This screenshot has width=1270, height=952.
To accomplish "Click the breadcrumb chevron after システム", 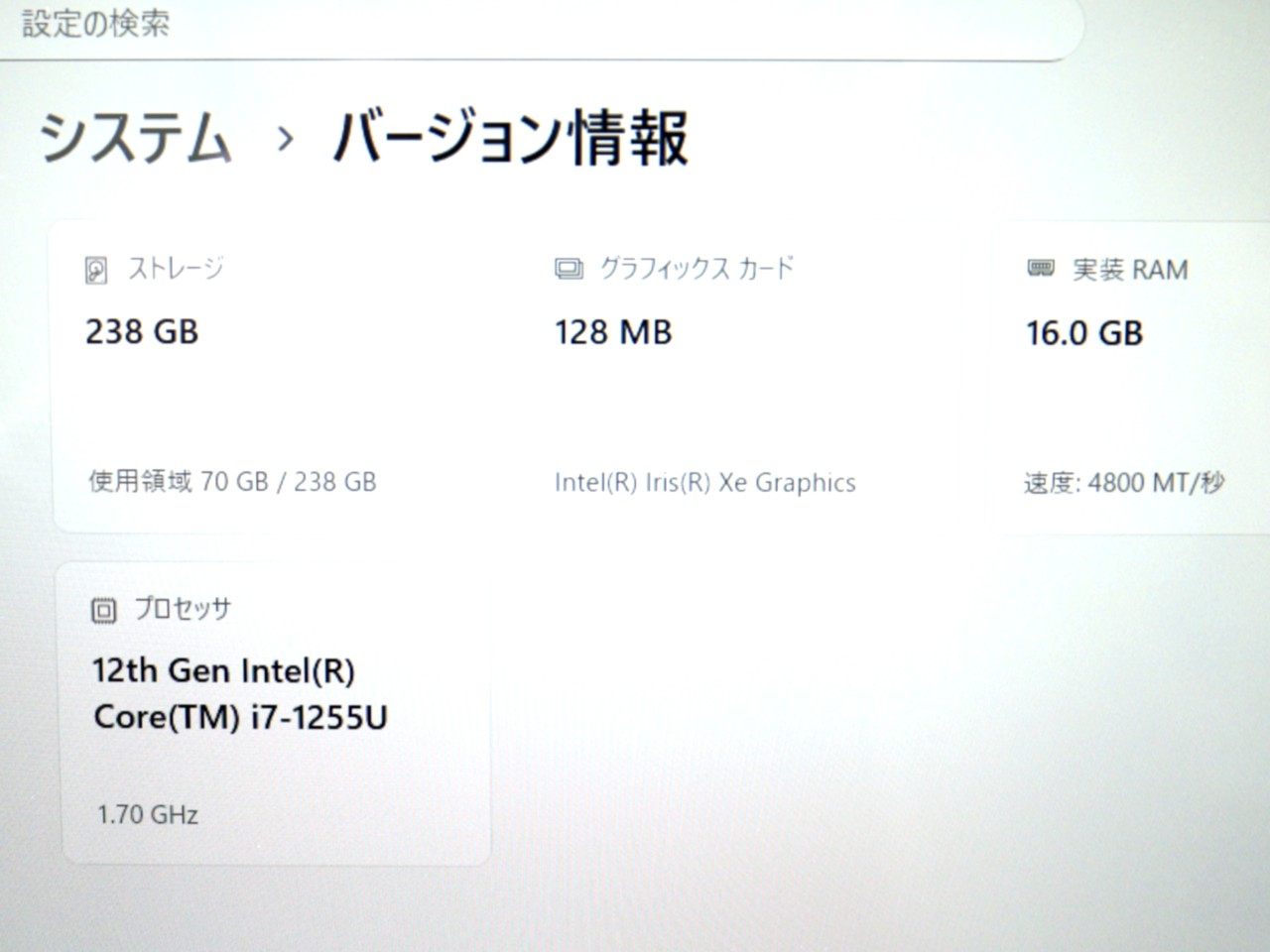I will 285,139.
